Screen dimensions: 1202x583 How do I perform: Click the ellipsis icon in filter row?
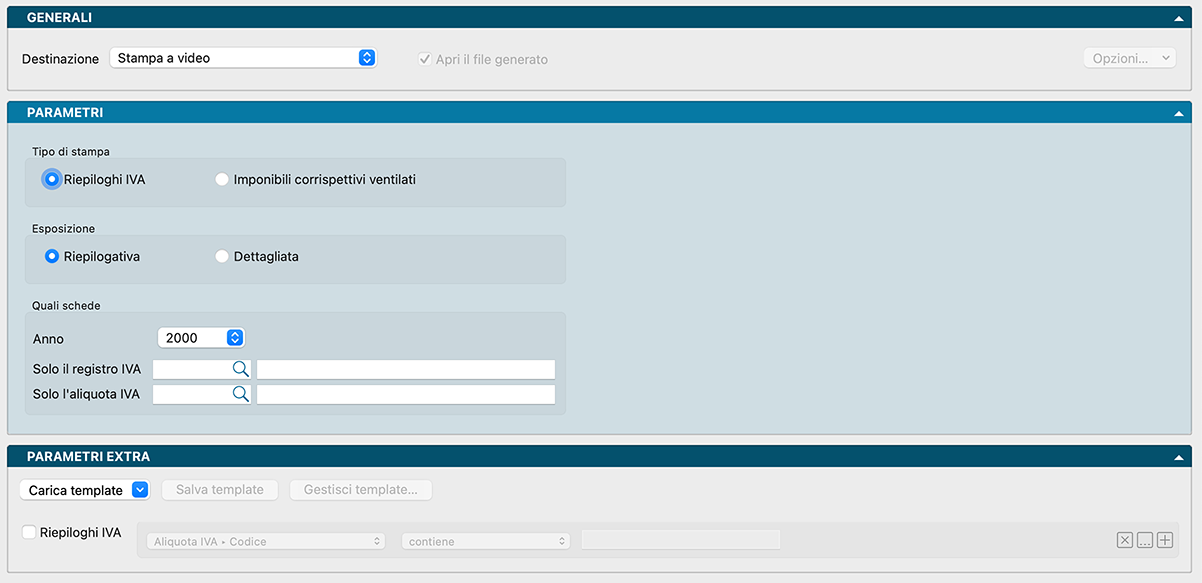click(x=1145, y=541)
